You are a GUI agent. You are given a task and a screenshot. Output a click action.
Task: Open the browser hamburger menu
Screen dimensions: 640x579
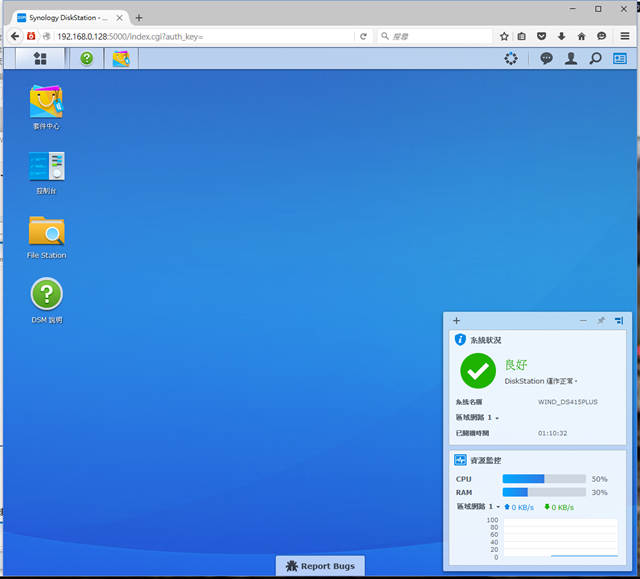tap(624, 36)
